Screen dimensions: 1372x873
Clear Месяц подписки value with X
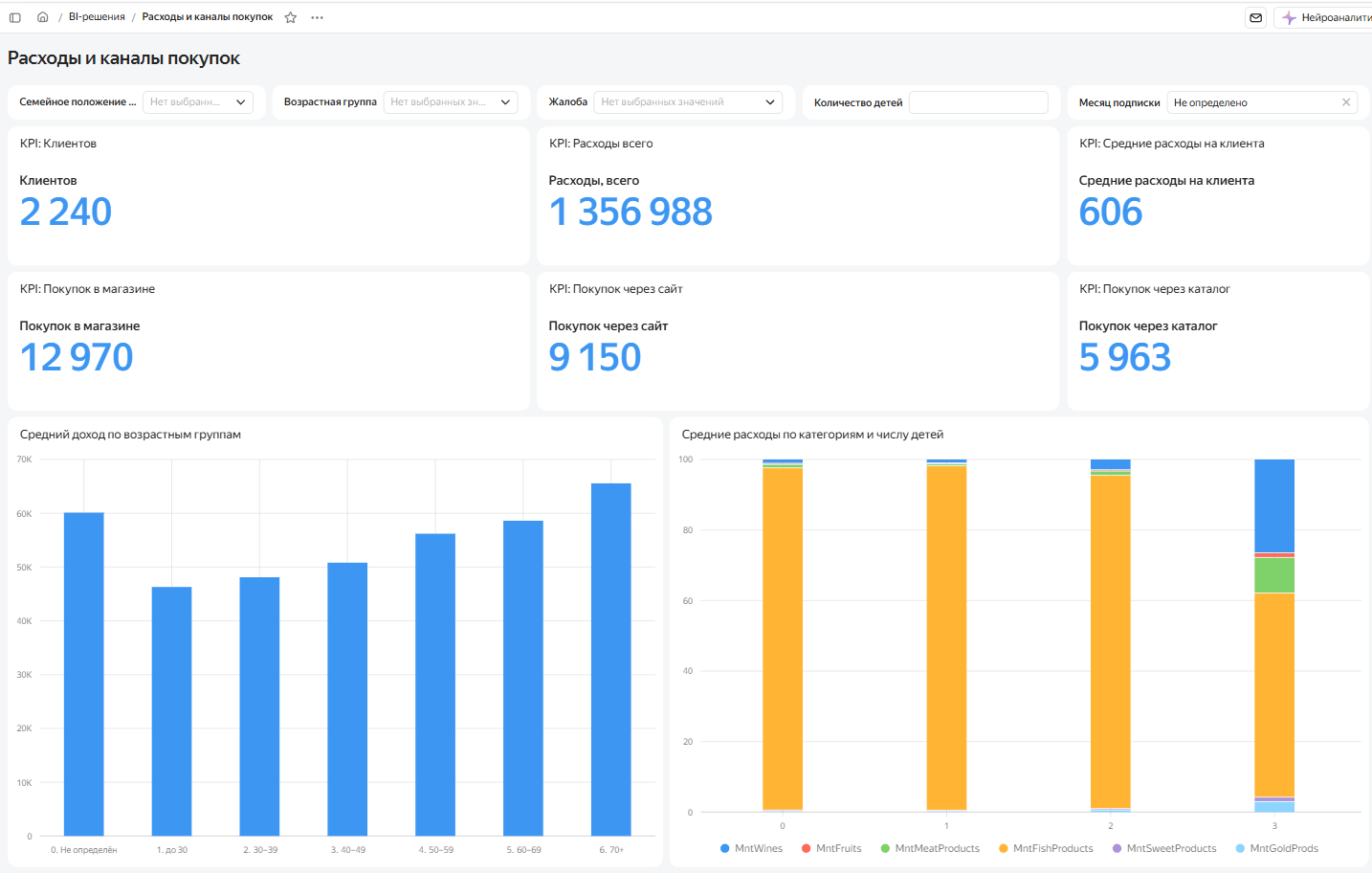point(1346,102)
